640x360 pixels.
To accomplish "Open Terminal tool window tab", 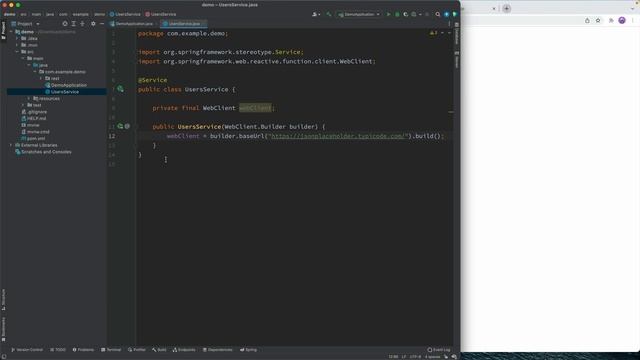I will (x=111, y=350).
